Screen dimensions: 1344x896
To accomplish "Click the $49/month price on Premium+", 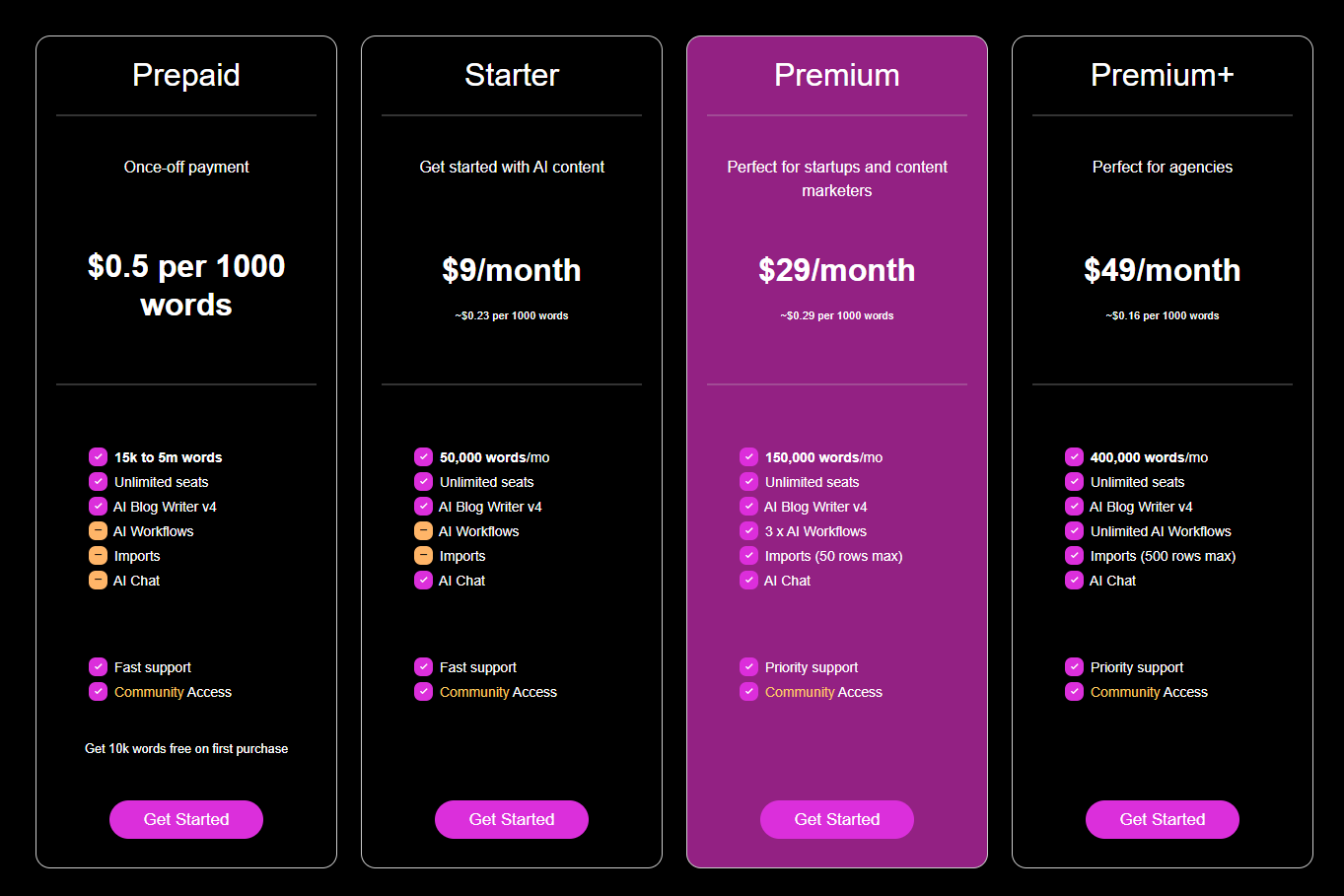I will (x=1163, y=270).
